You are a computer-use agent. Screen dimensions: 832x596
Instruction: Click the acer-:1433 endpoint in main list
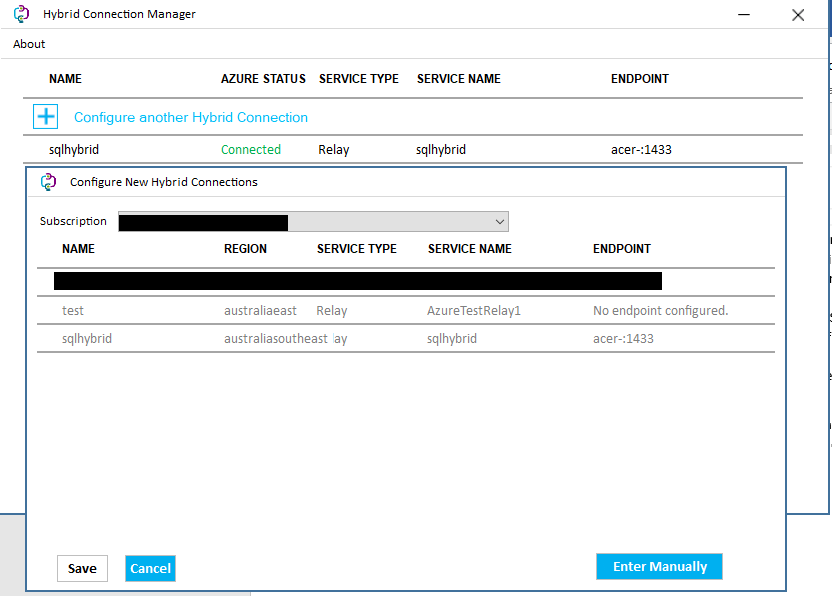641,150
